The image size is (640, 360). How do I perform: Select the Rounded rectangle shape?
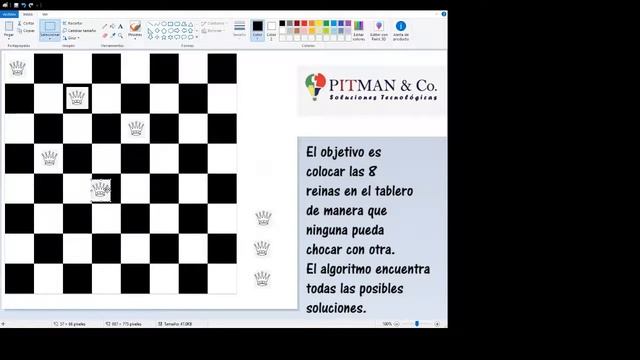pyautogui.click(x=178, y=24)
